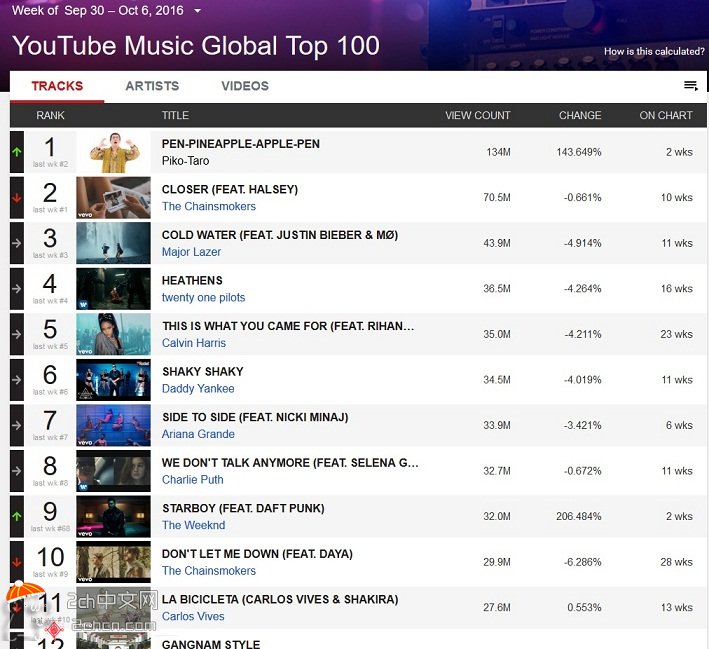Open The Chainsmokers link under Don't Let Me Down
The height and width of the screenshot is (649, 709).
[208, 571]
